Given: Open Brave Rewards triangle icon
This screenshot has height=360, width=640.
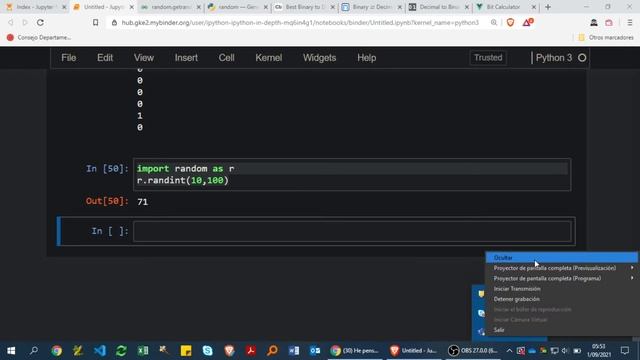Looking at the screenshot, I should tap(527, 23).
